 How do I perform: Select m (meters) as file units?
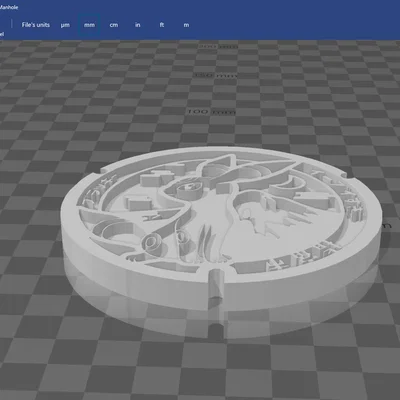186,25
